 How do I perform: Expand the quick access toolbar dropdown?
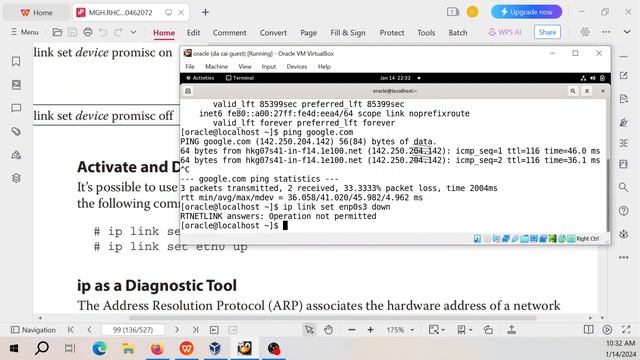(133, 32)
